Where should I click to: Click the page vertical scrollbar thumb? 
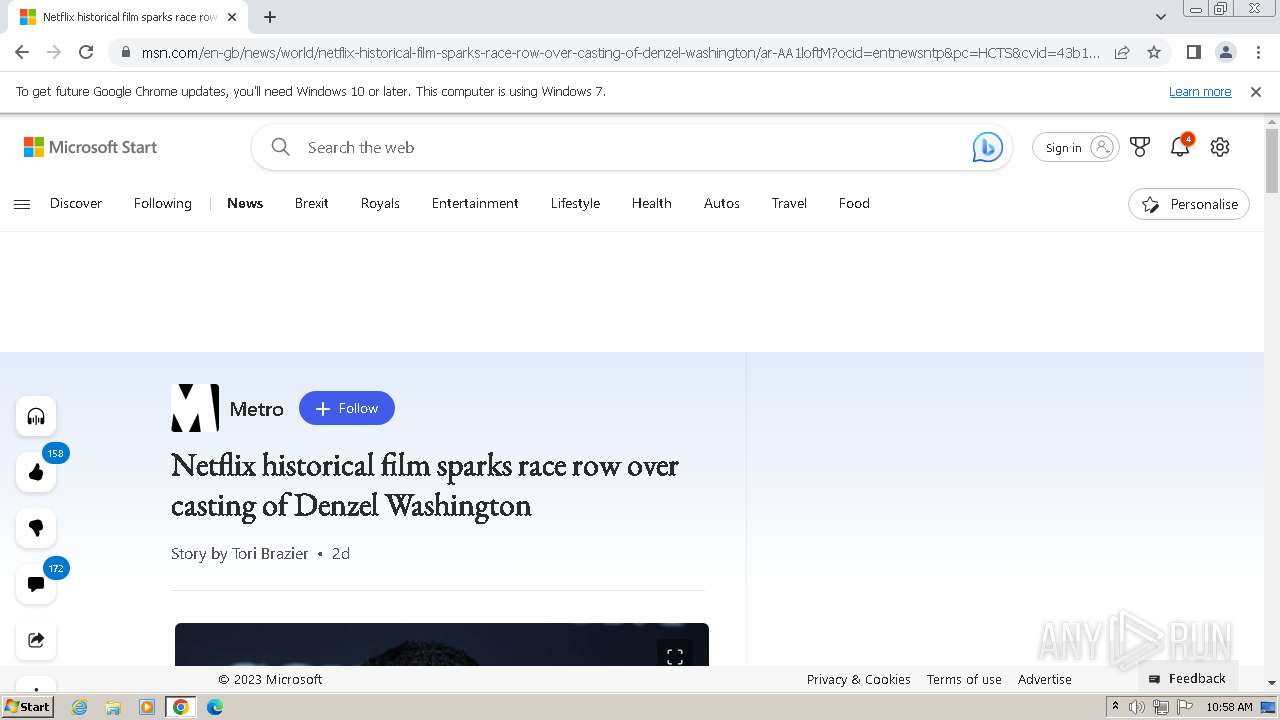[x=1272, y=160]
